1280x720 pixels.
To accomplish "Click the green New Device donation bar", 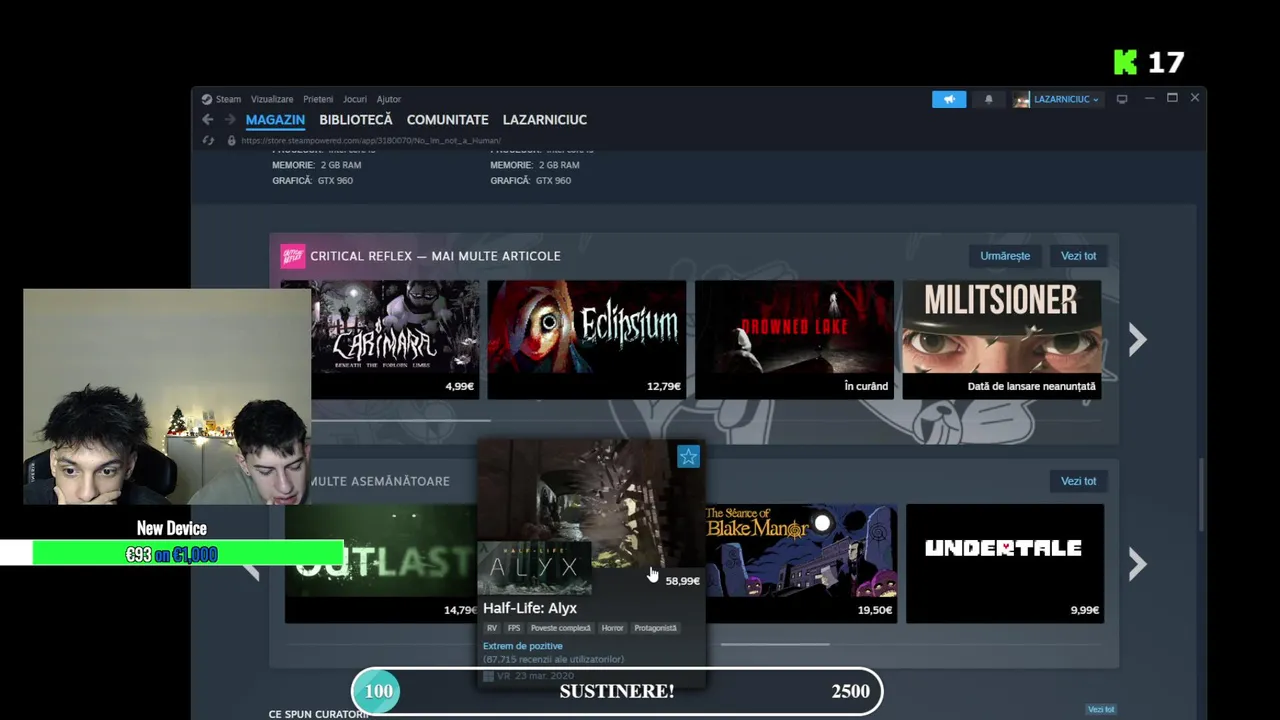I will [188, 554].
